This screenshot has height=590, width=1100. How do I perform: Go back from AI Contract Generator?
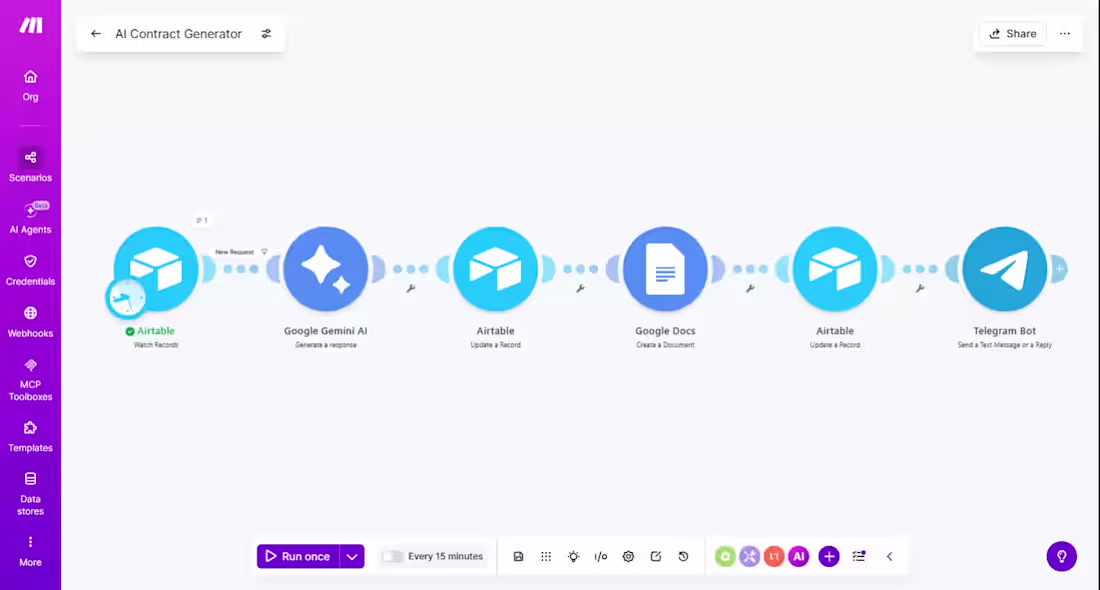(x=95, y=34)
